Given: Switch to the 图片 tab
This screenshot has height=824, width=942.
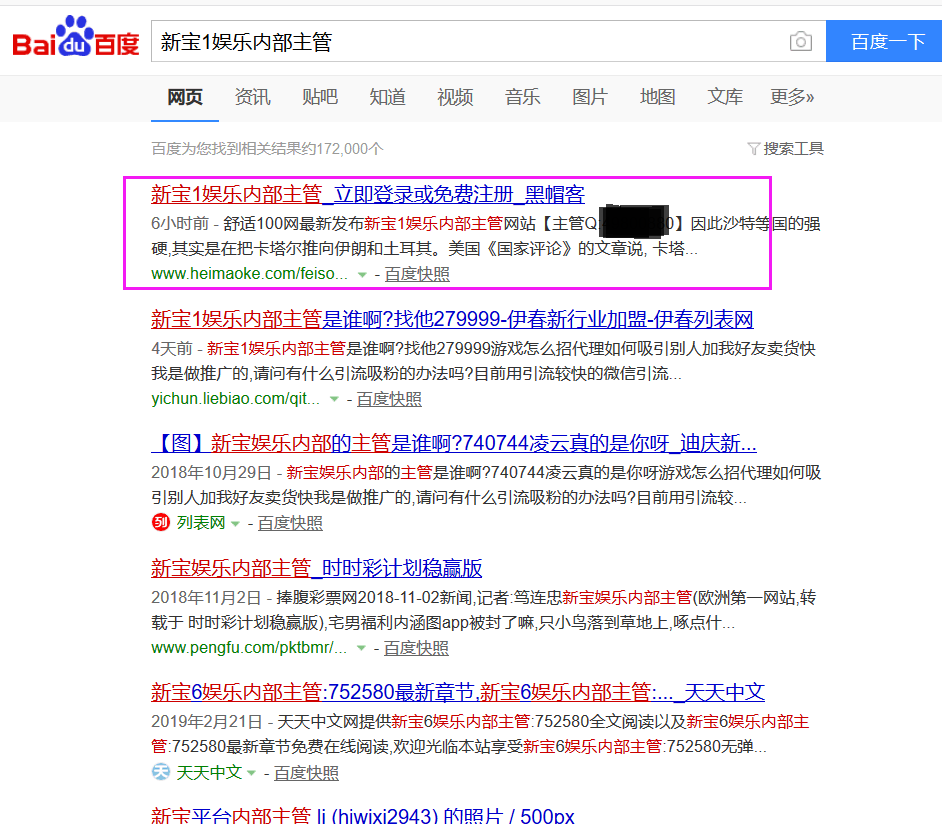Looking at the screenshot, I should click(590, 97).
